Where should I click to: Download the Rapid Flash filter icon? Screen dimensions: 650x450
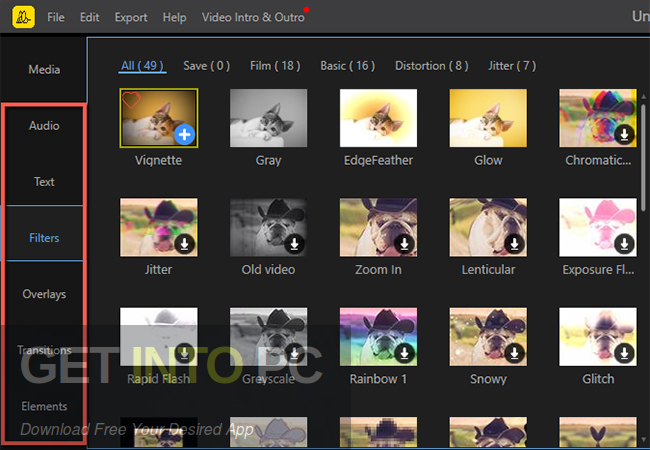(x=184, y=353)
